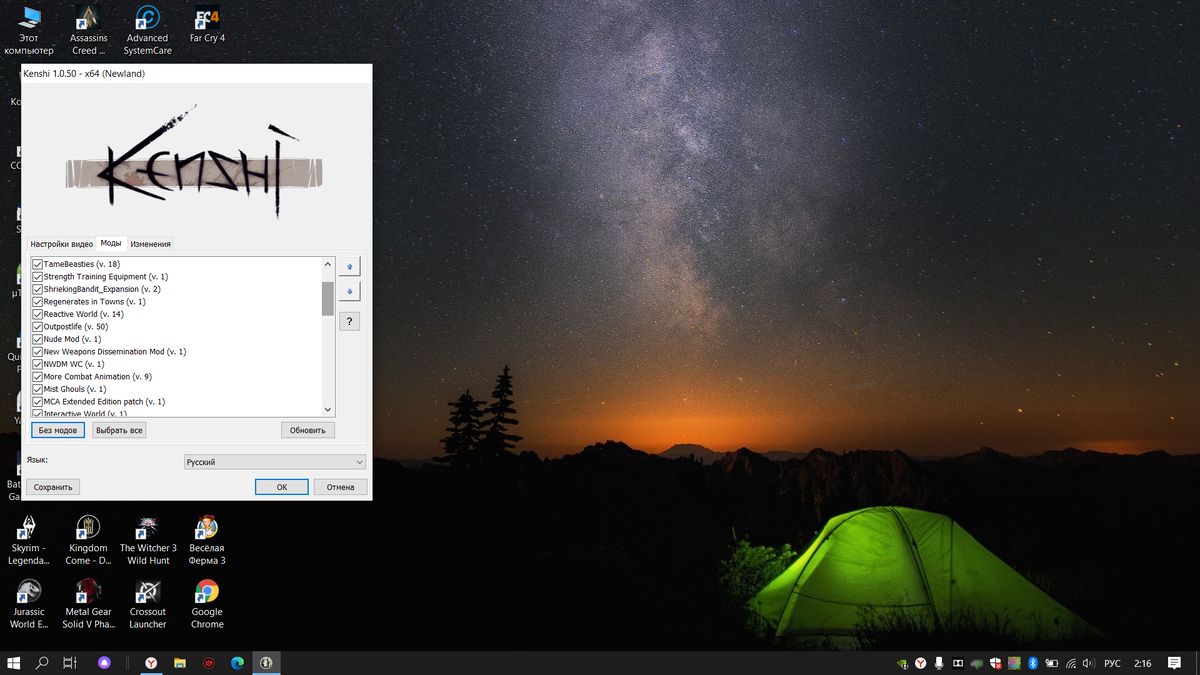Open the help question mark button
Screen dimensions: 1200x675
349,321
